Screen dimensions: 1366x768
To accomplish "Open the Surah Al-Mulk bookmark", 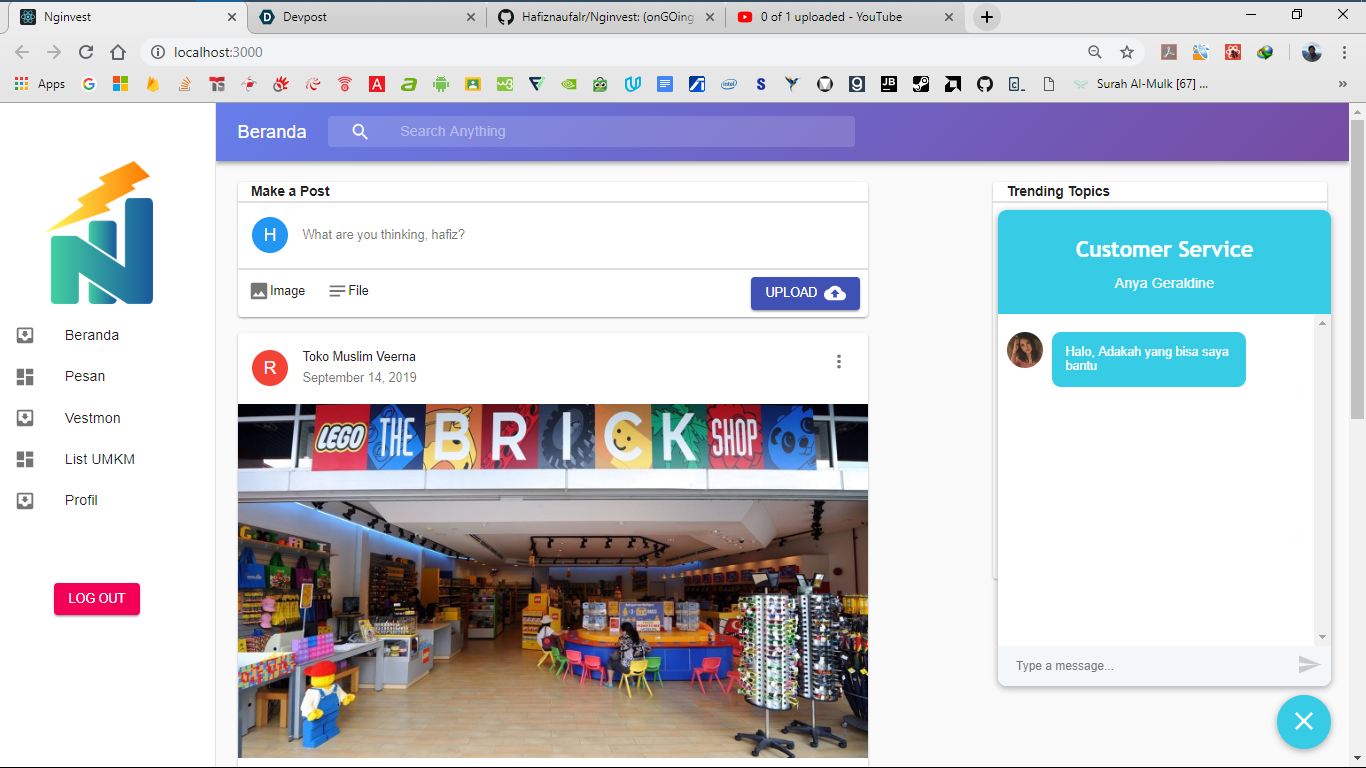I will coord(1141,84).
